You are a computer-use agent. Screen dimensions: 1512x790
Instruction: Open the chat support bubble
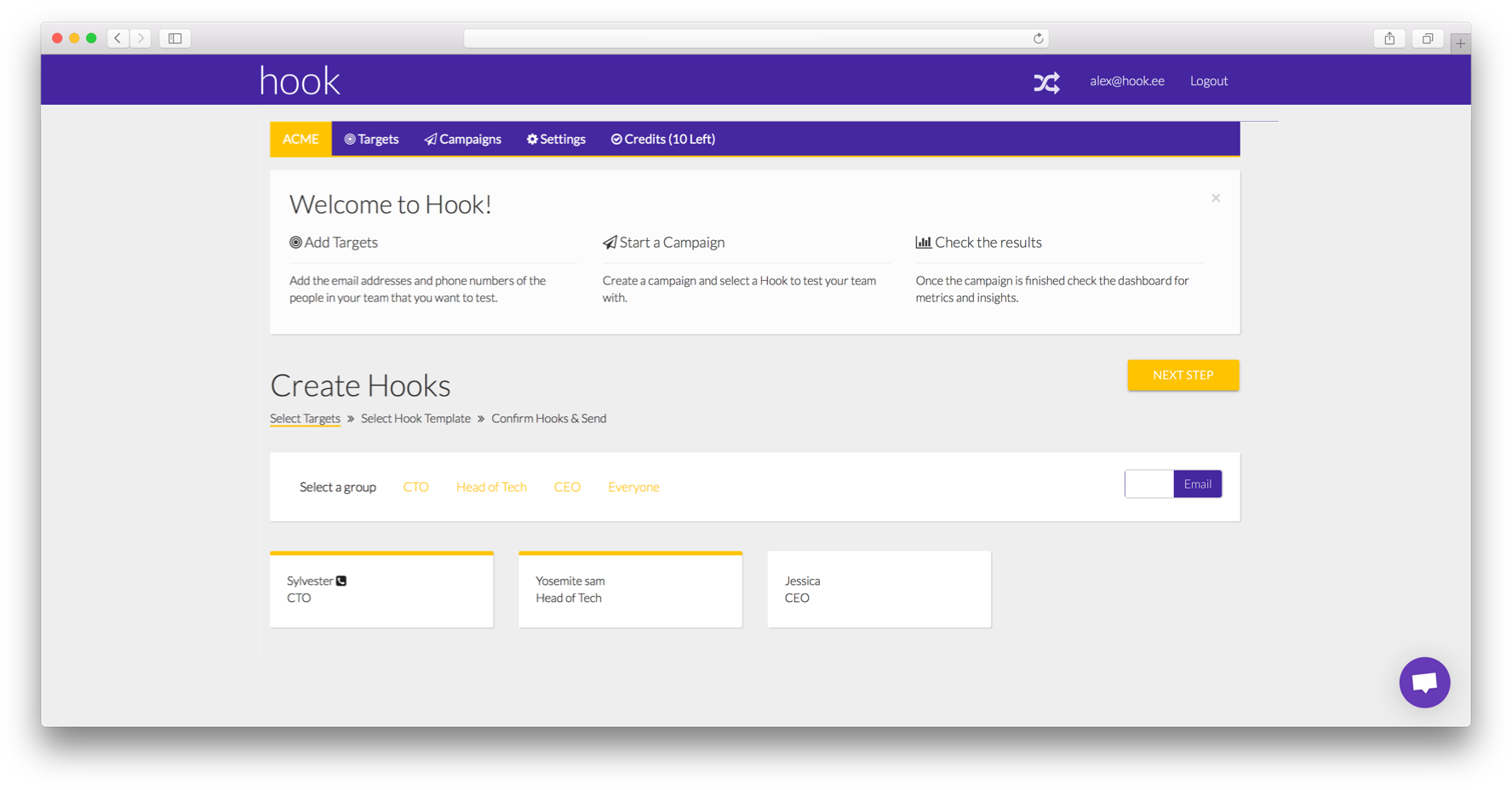pyautogui.click(x=1424, y=682)
